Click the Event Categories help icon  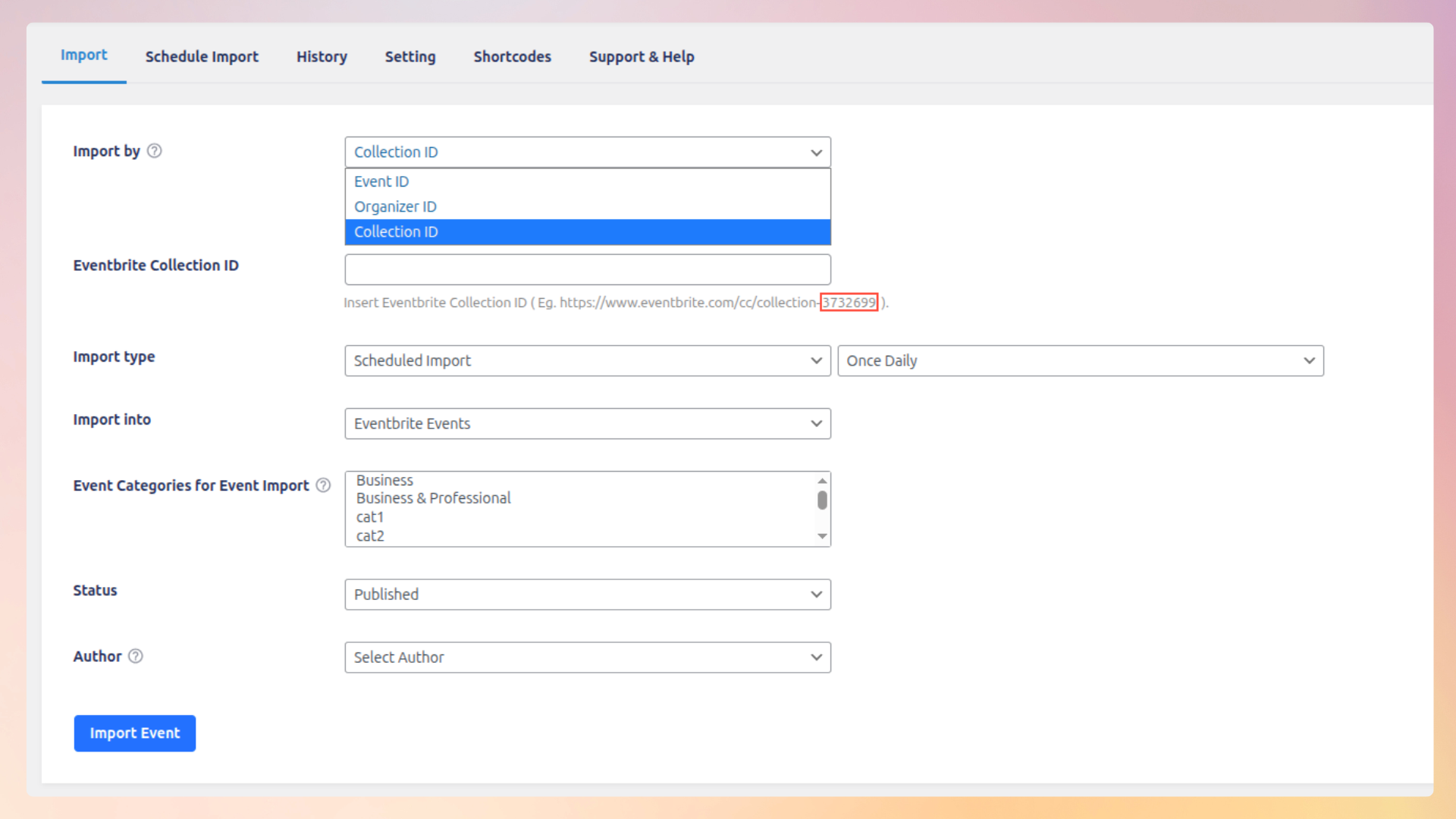click(x=324, y=485)
